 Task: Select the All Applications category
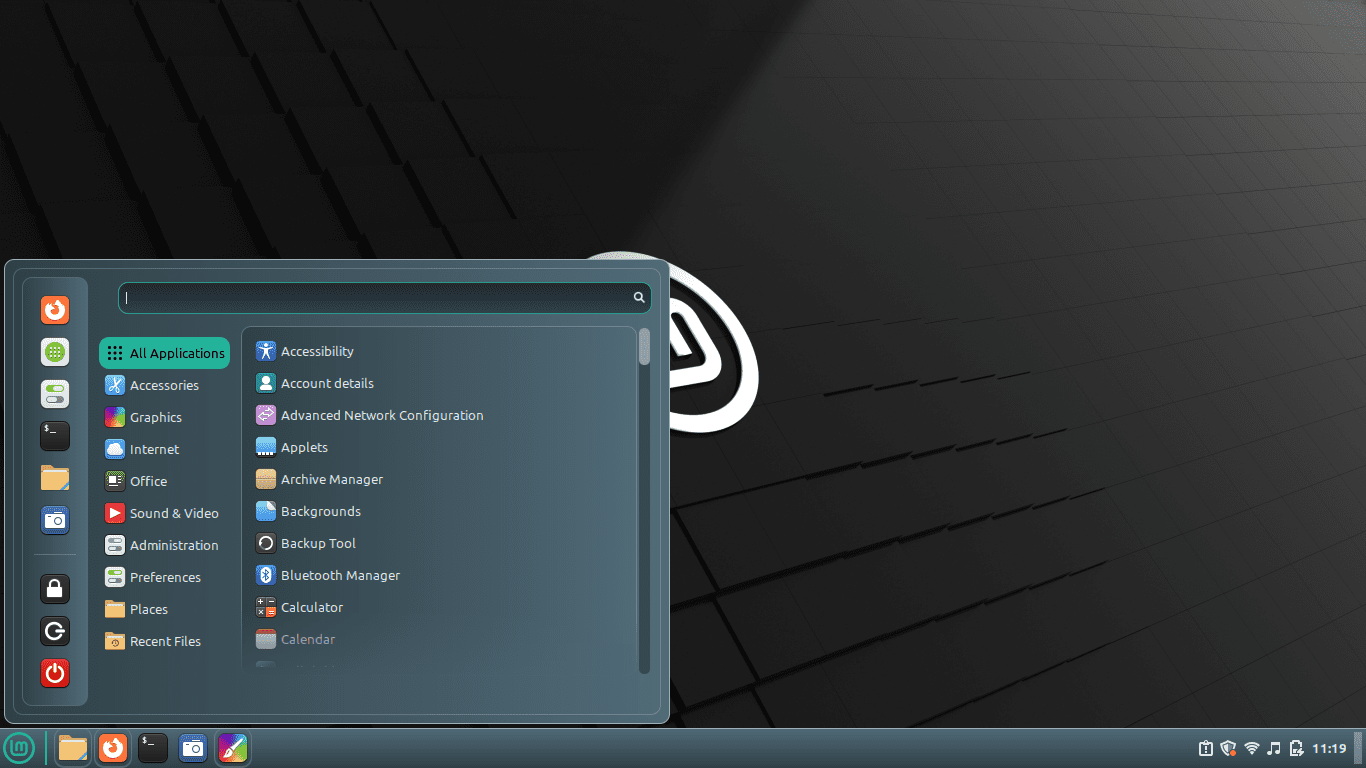tap(165, 353)
